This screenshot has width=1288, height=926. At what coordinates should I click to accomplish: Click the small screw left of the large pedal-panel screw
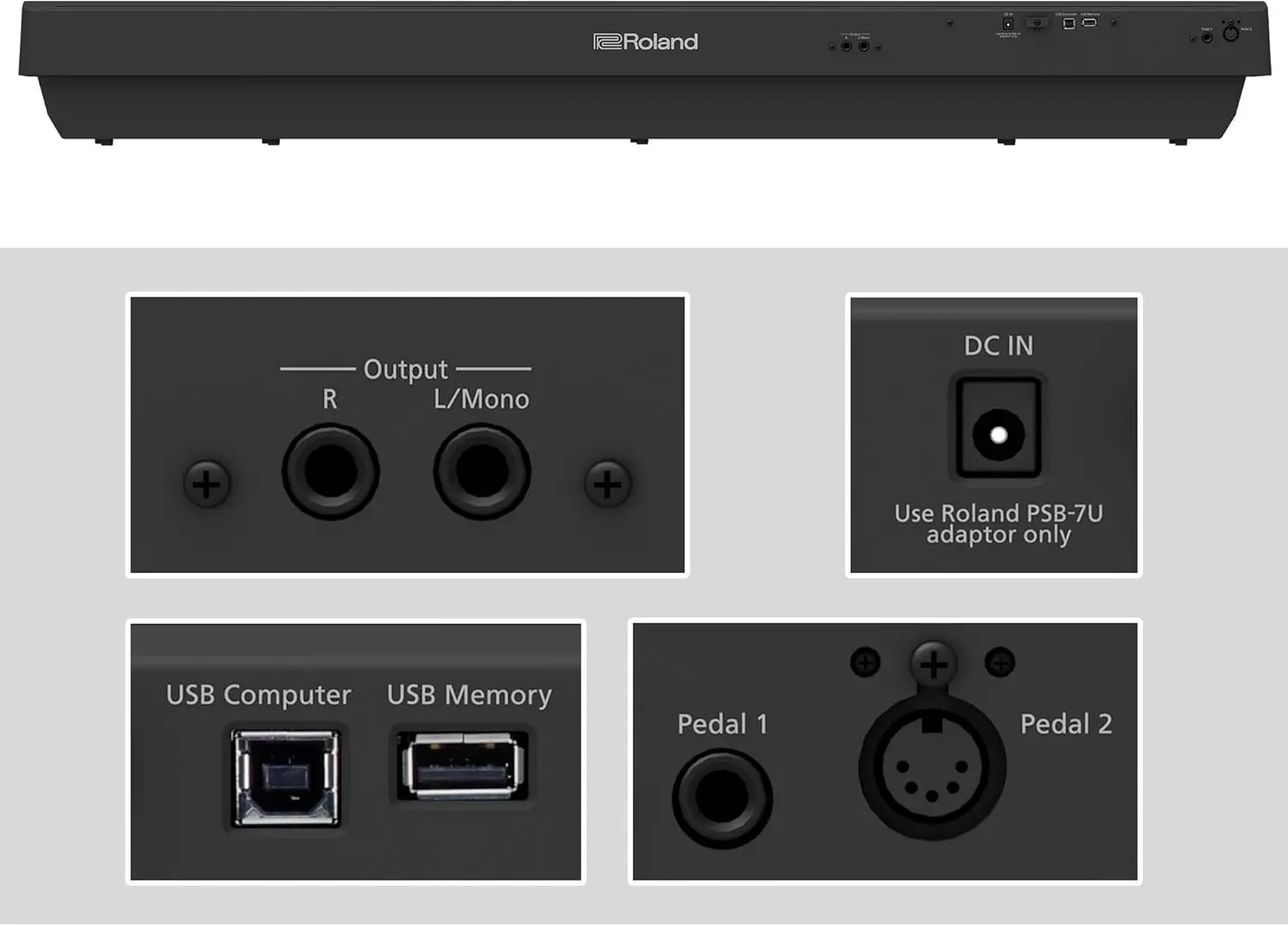[x=866, y=662]
